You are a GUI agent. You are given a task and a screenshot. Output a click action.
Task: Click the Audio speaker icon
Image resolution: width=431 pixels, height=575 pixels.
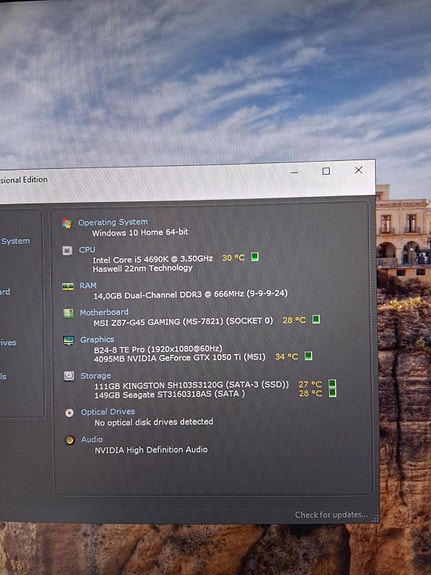[70, 440]
